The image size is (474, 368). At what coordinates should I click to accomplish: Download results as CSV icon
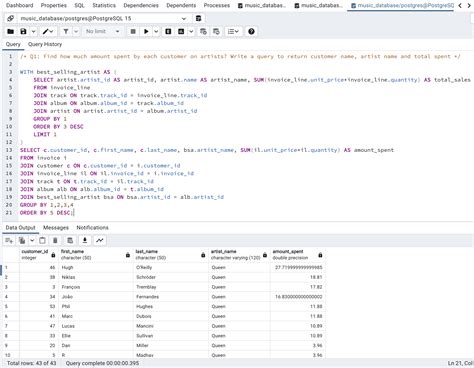(x=85, y=240)
